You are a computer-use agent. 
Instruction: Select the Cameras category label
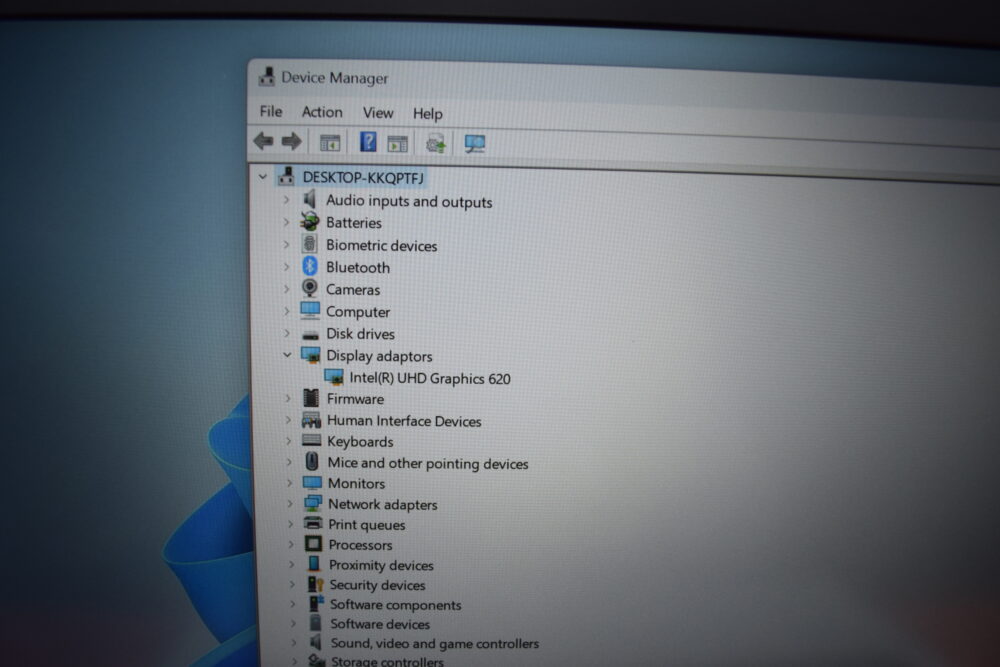coord(353,290)
